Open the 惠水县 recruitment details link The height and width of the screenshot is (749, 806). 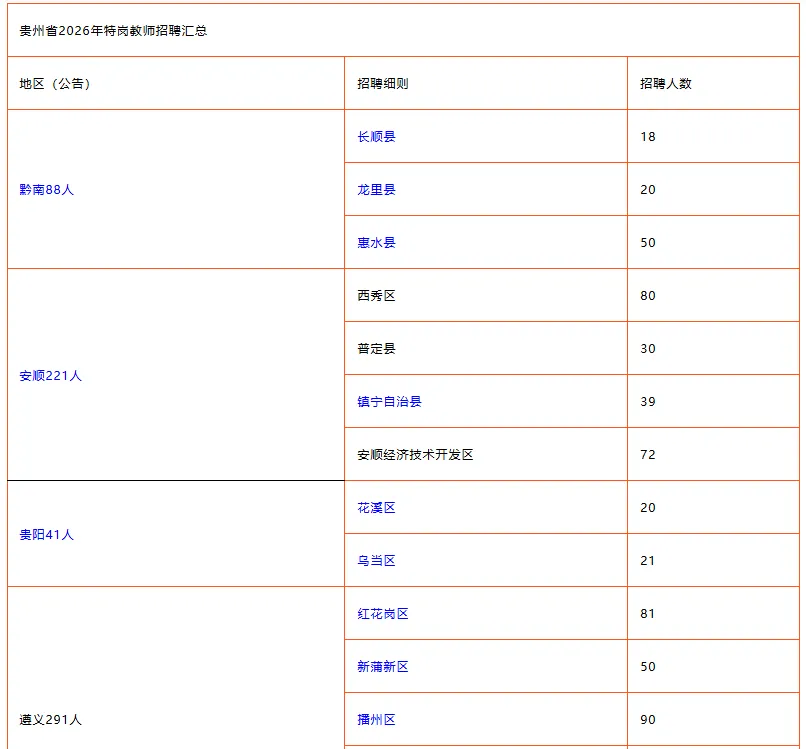(x=376, y=243)
